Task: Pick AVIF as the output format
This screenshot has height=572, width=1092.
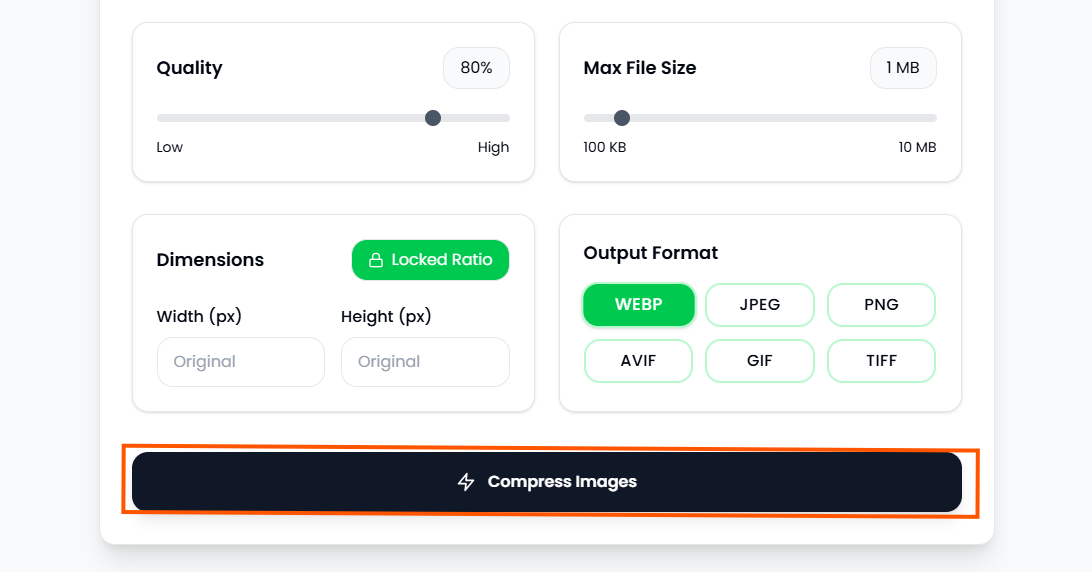Action: pos(638,361)
